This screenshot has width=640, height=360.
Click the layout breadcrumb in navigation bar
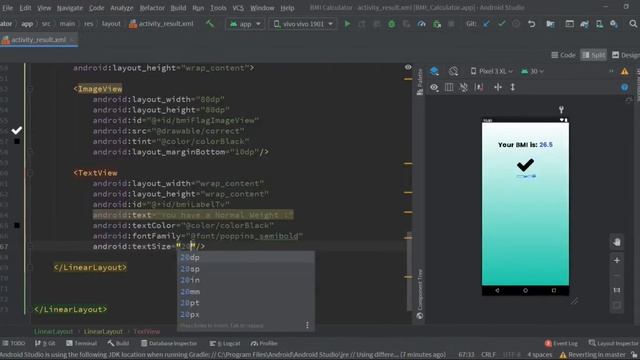coord(111,24)
